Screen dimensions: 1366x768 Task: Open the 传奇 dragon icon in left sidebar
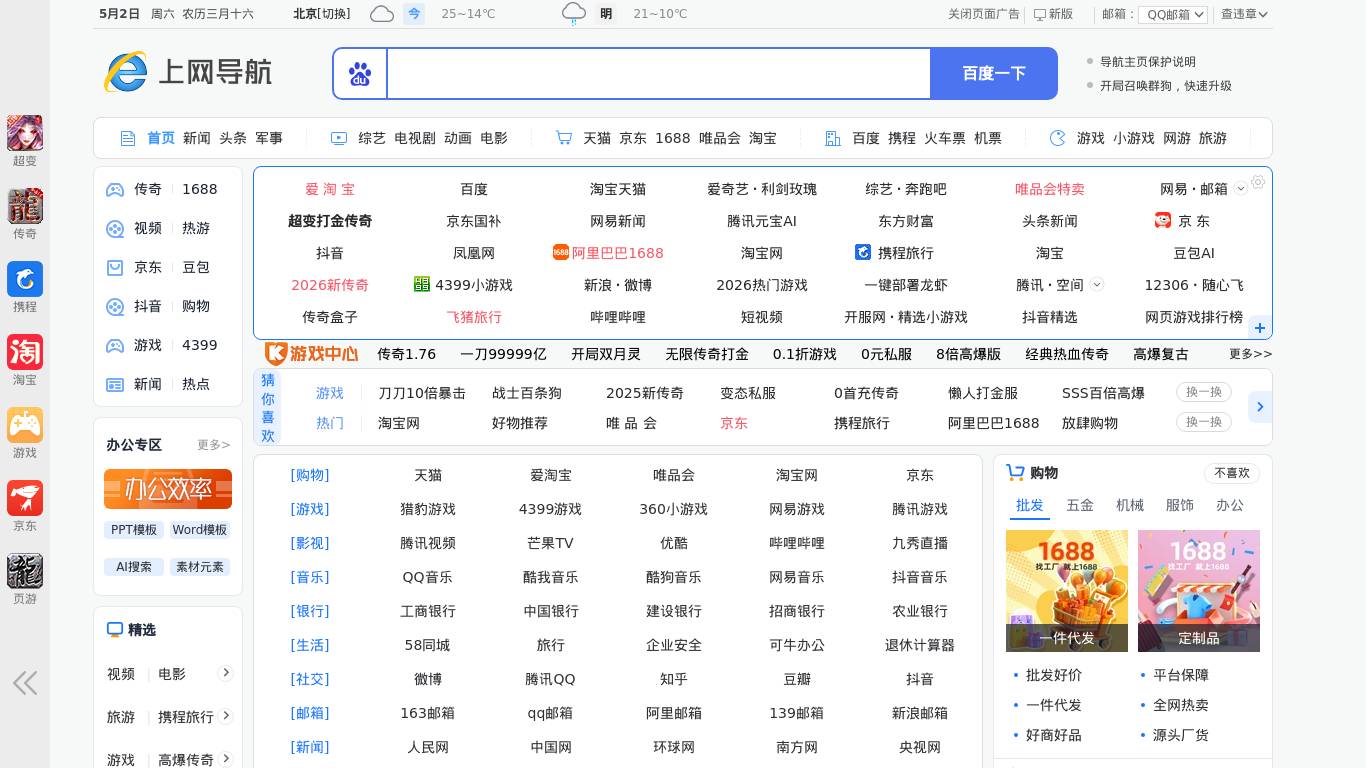pos(25,206)
